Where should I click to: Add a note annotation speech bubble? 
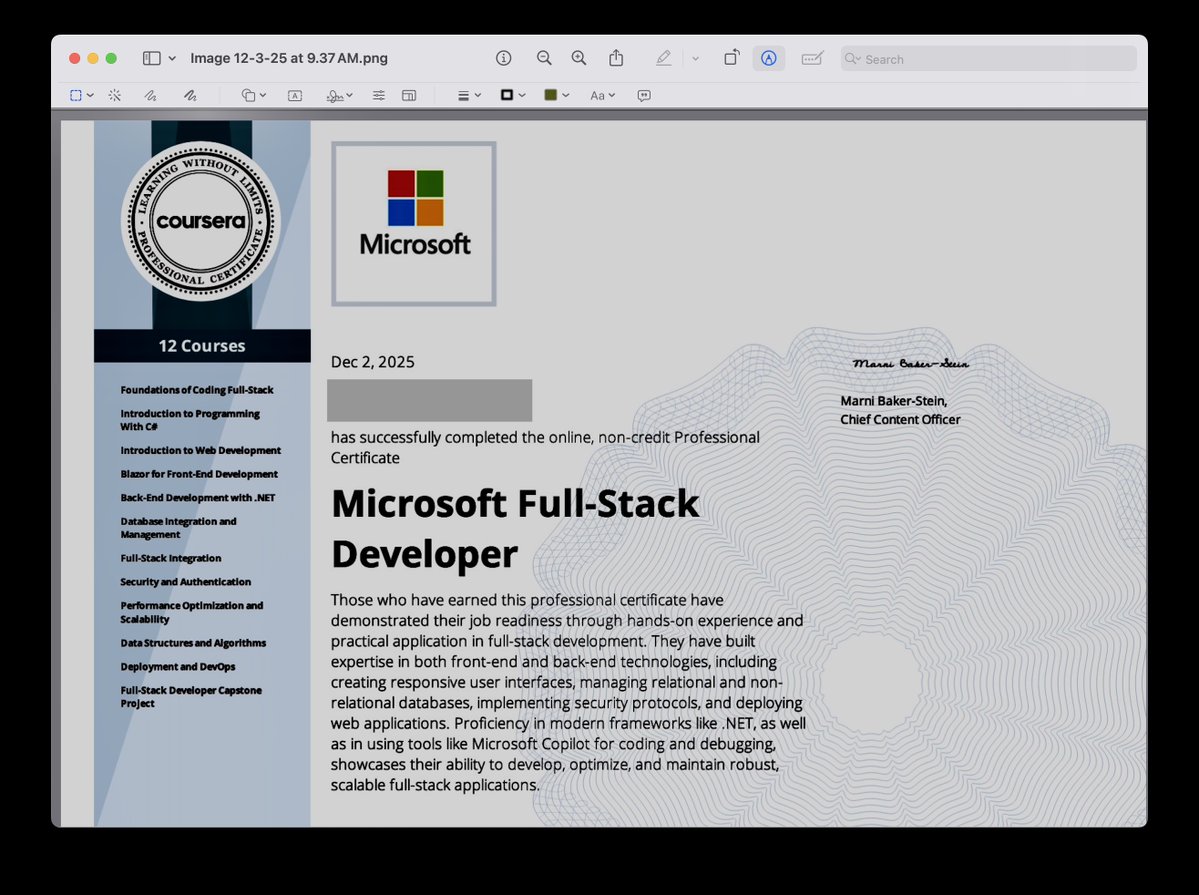[x=644, y=96]
